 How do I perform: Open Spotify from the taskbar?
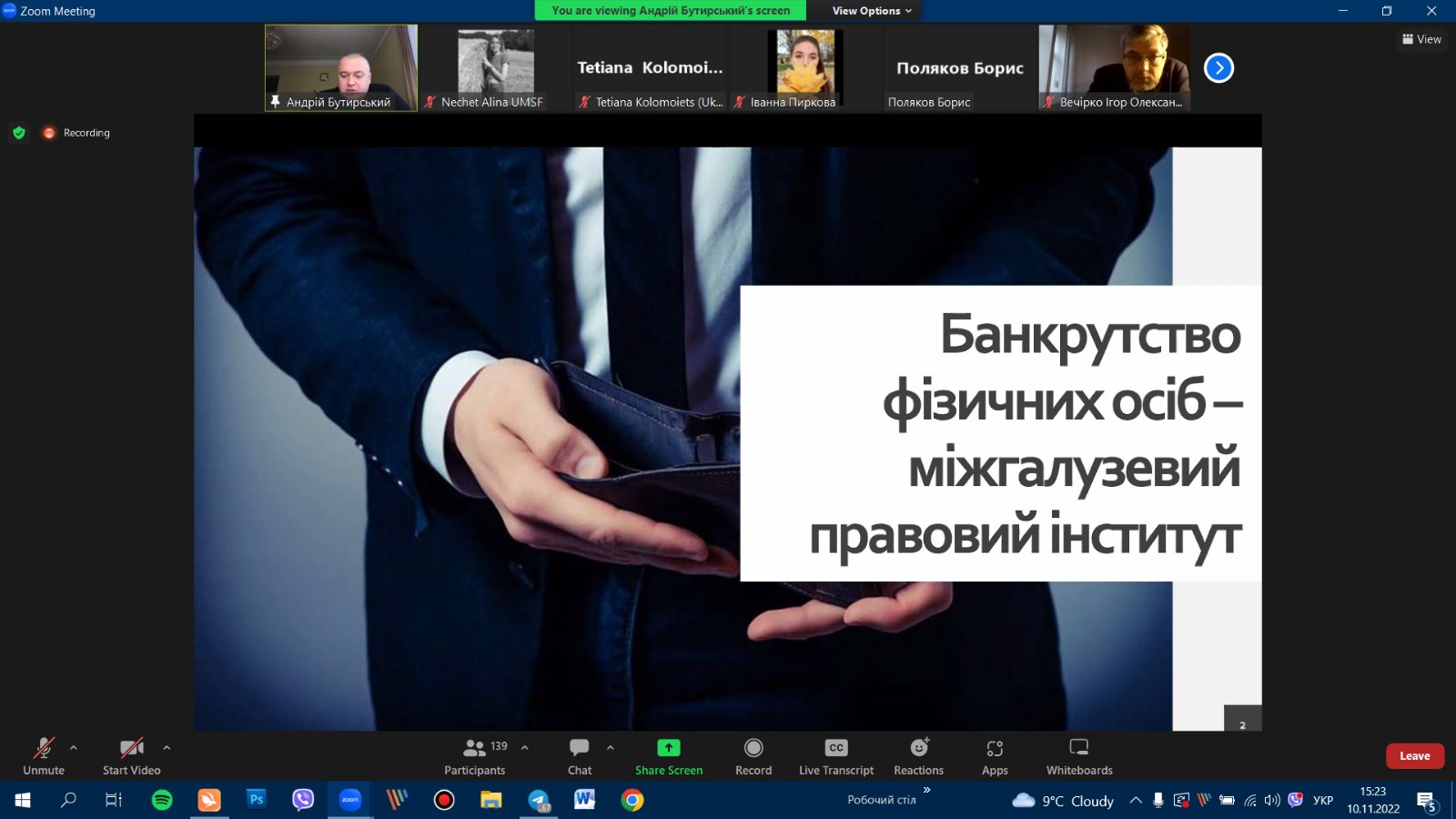click(x=162, y=800)
